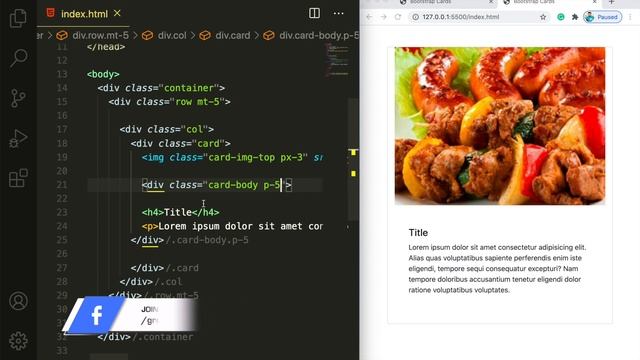This screenshot has height=360, width=640.
Task: Open the Accounts menu icon
Action: click(x=18, y=301)
